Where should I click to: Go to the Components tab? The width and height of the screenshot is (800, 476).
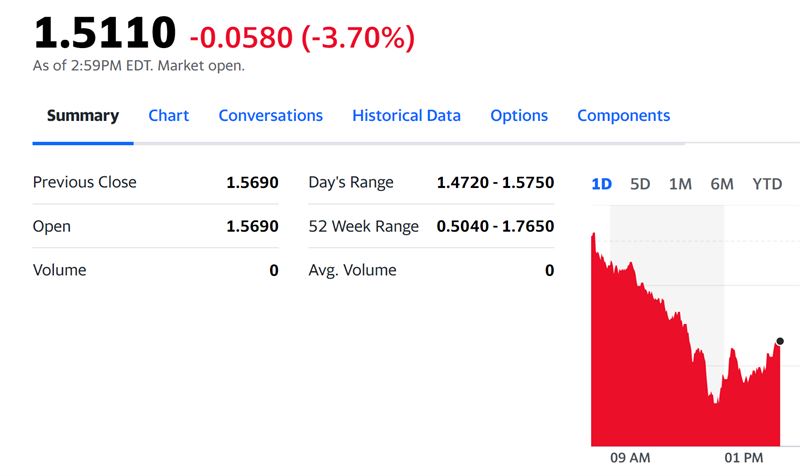click(x=623, y=116)
